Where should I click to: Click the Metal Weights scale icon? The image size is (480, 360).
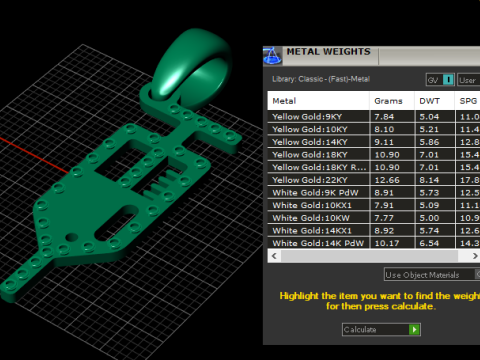point(272,56)
